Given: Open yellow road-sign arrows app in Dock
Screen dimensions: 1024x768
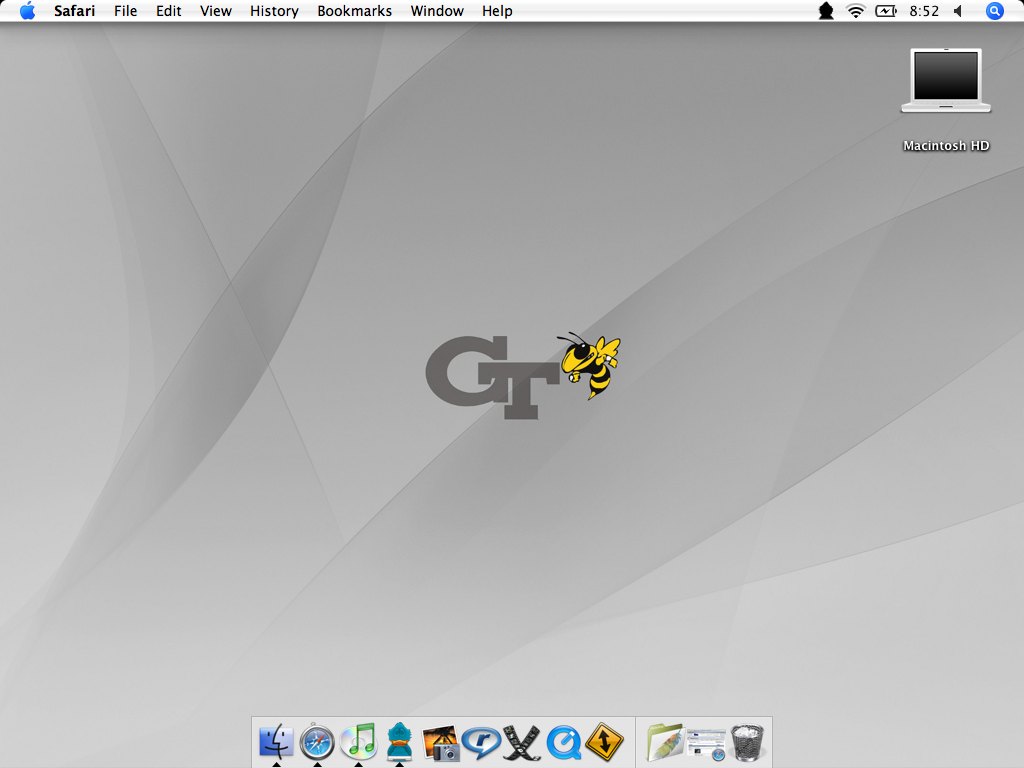Looking at the screenshot, I should [x=604, y=742].
